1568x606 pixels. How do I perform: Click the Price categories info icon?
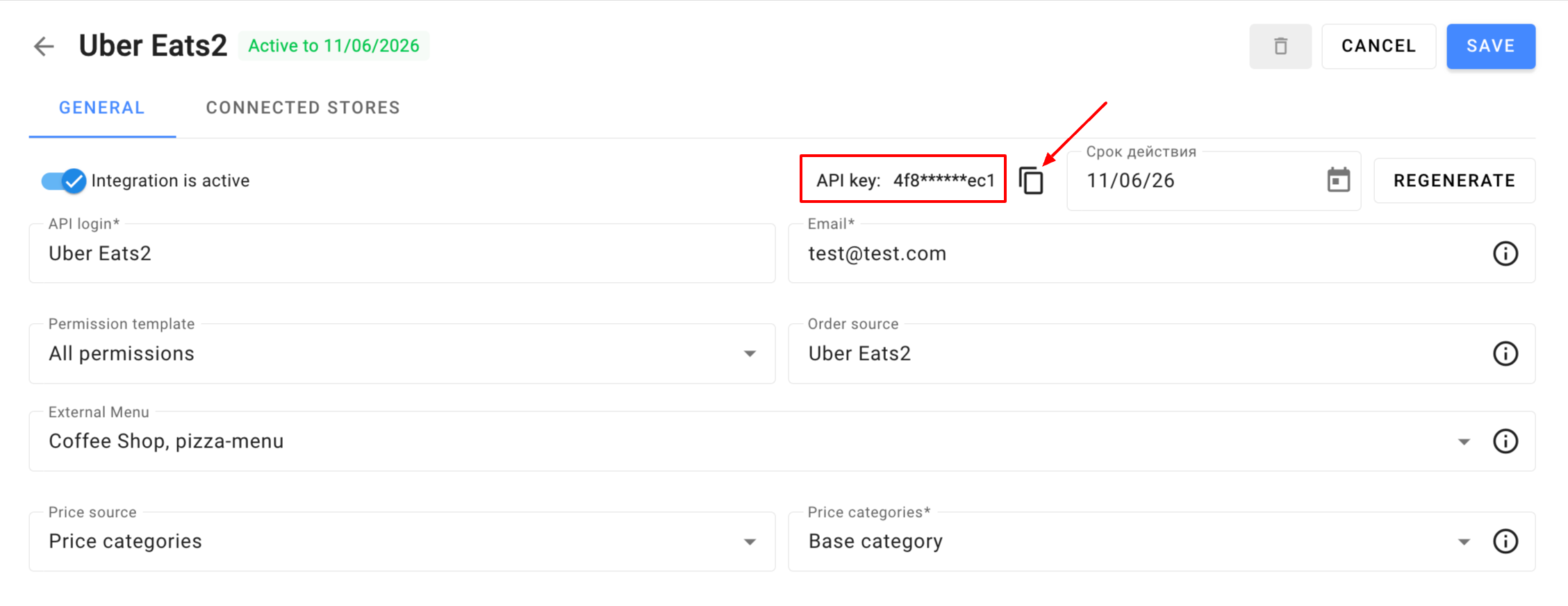pos(1505,541)
